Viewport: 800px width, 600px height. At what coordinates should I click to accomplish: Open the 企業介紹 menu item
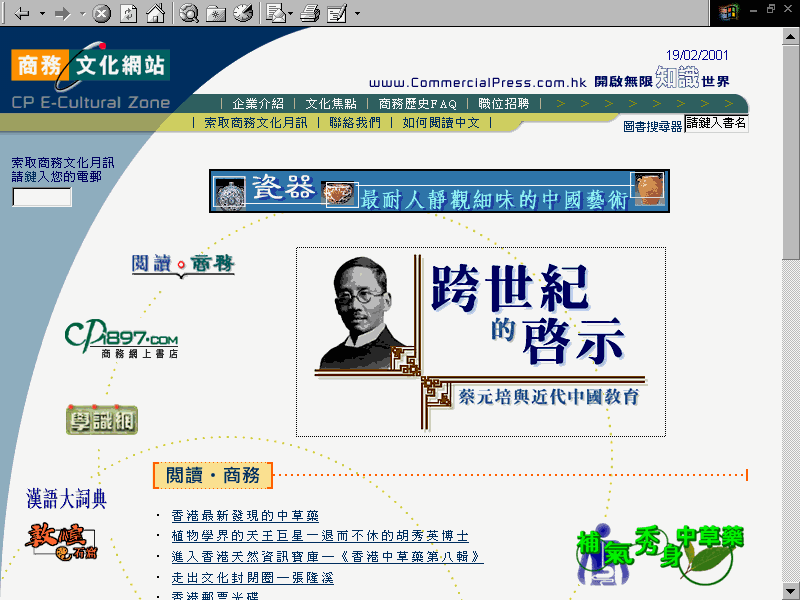258,104
